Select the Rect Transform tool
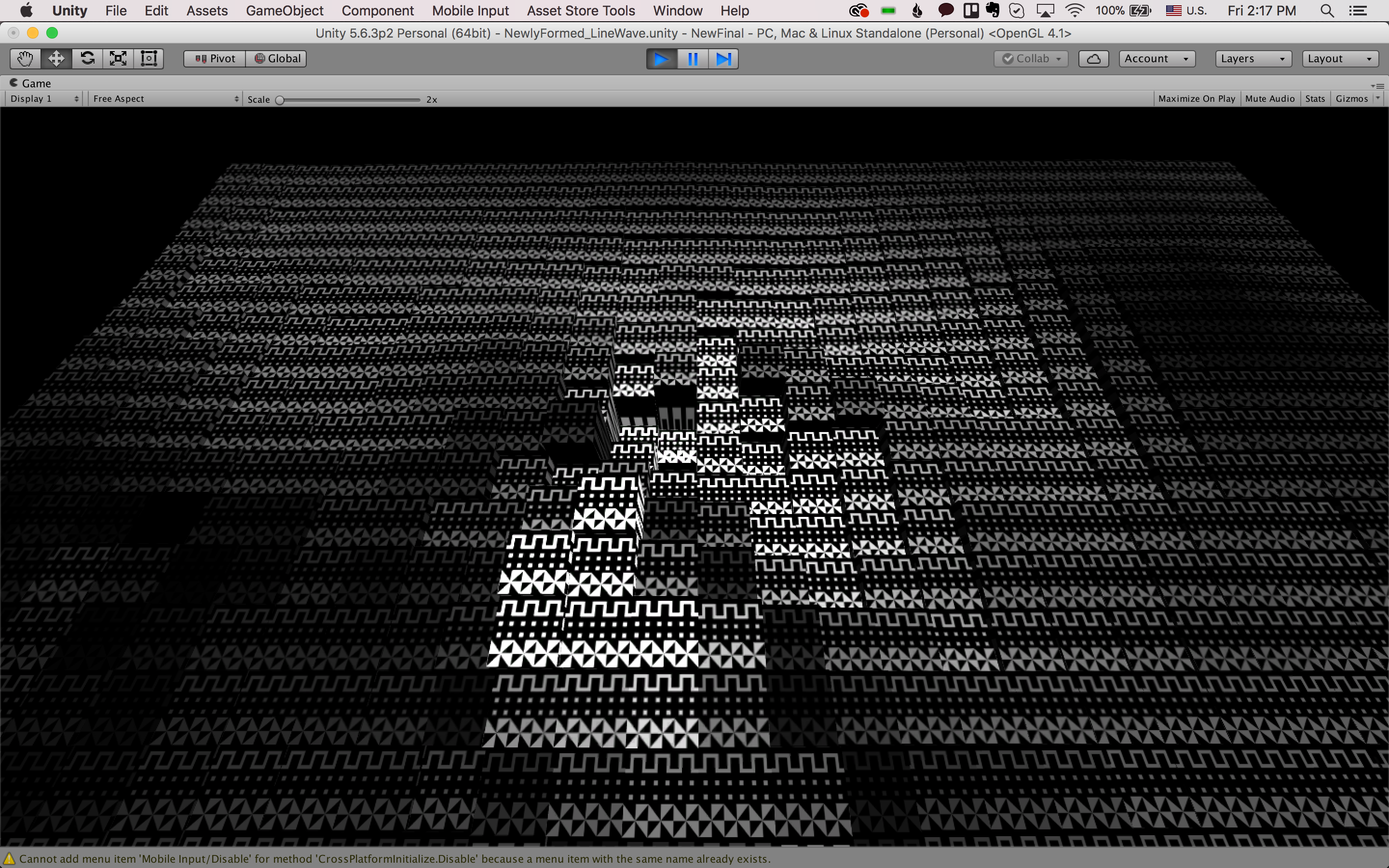The image size is (1389, 868). pos(149,58)
